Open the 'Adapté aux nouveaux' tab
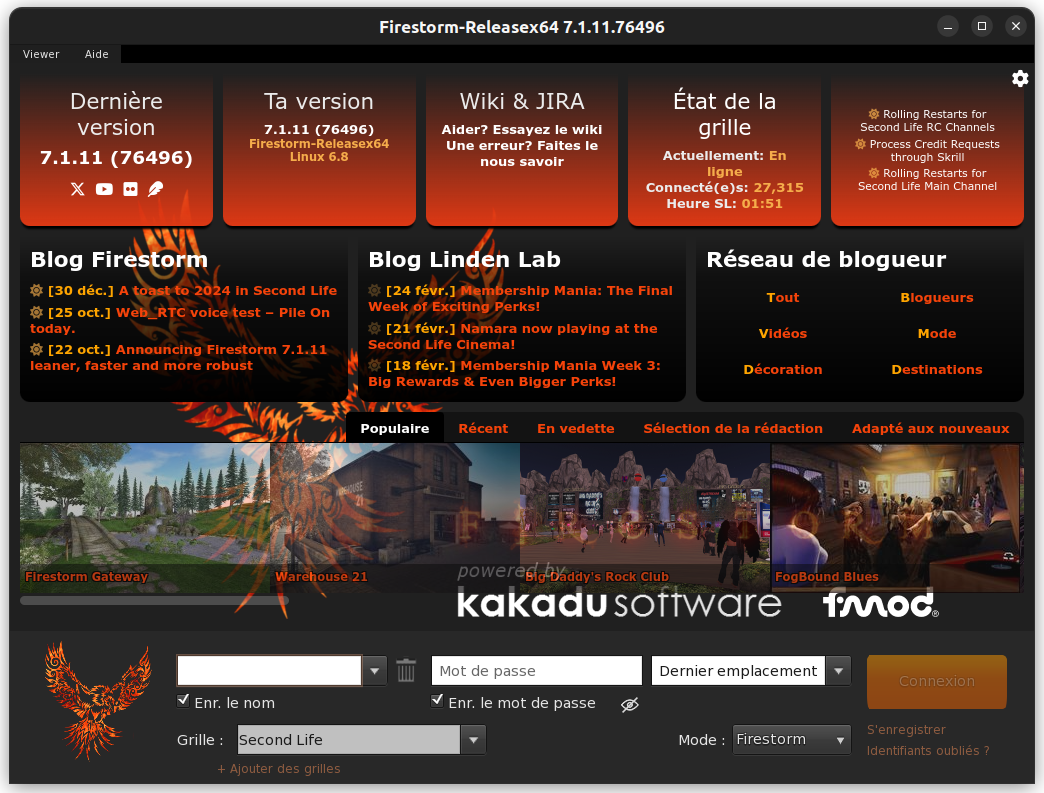The width and height of the screenshot is (1044, 793). (931, 429)
